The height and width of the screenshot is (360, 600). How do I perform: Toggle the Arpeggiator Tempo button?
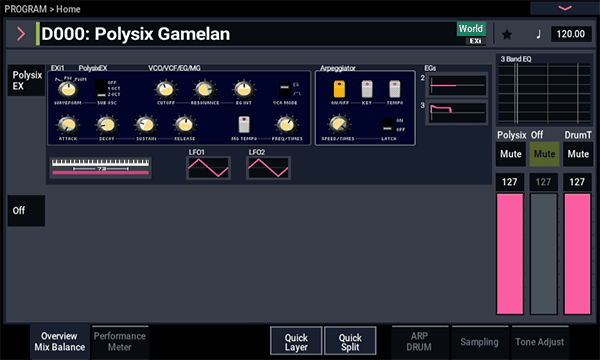395,89
